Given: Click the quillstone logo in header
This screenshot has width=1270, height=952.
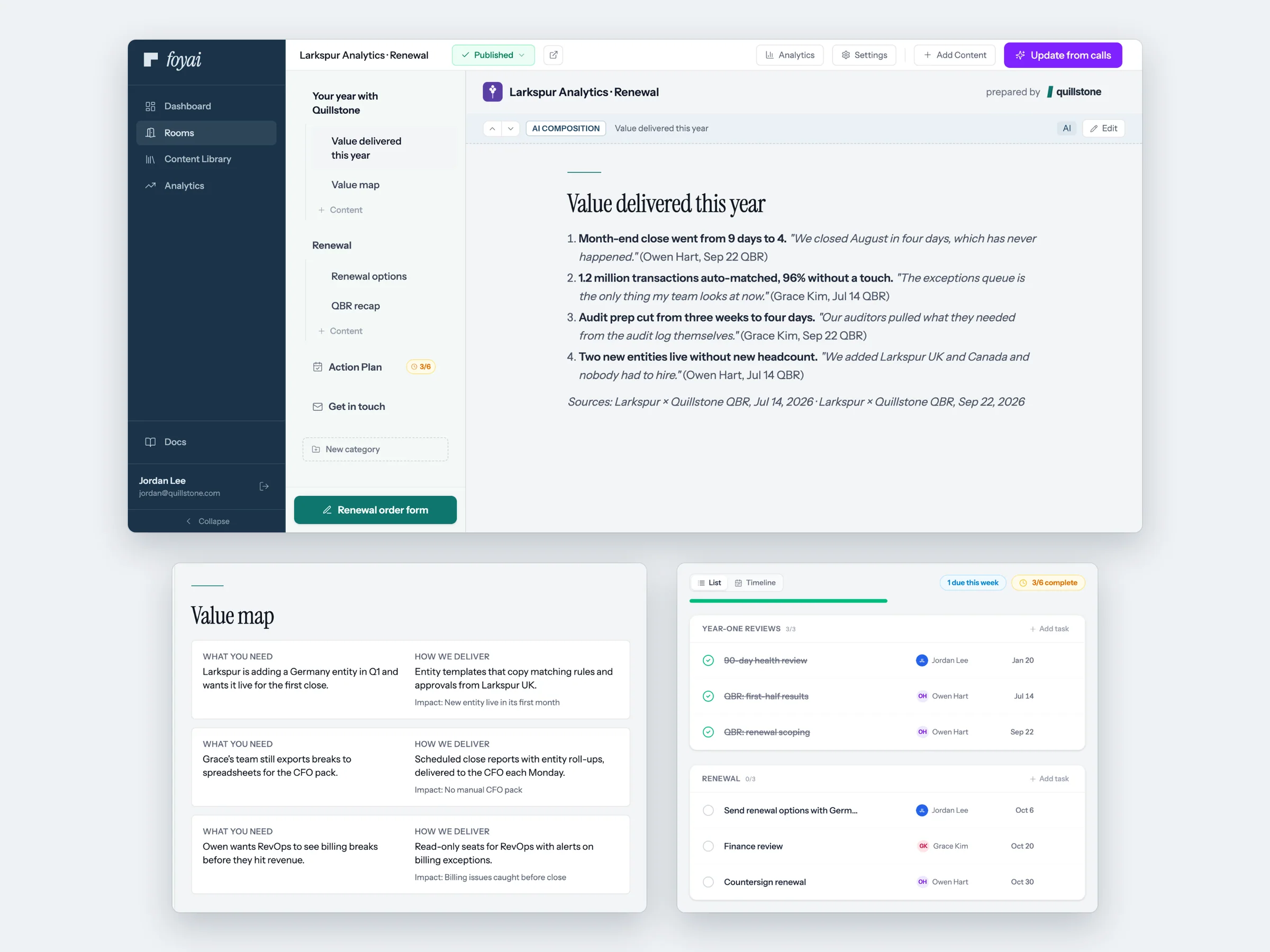Looking at the screenshot, I should click(x=1074, y=92).
